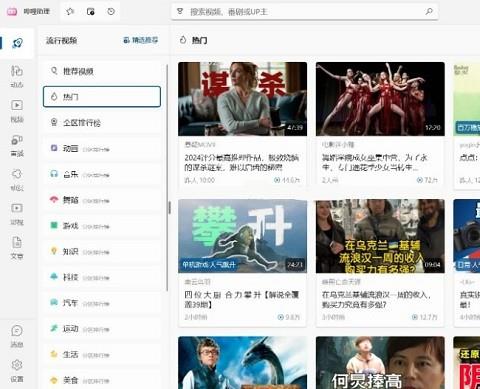Click the 流行视频 panel title

pos(62,41)
